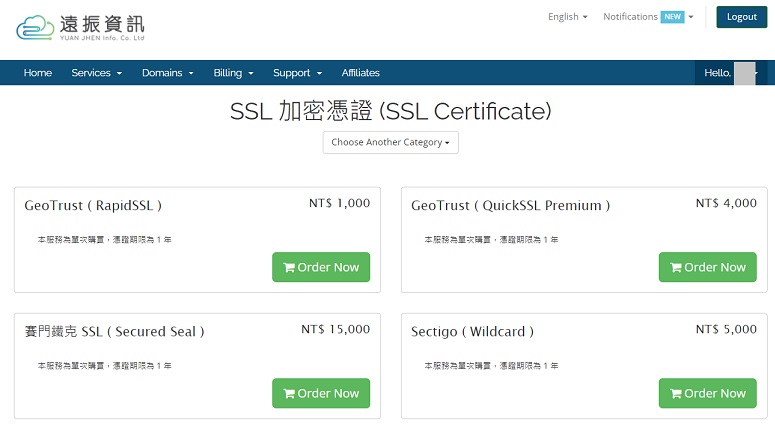This screenshot has height=428, width=775.
Task: Click the NT$ 15,000 price
Action: [x=336, y=329]
